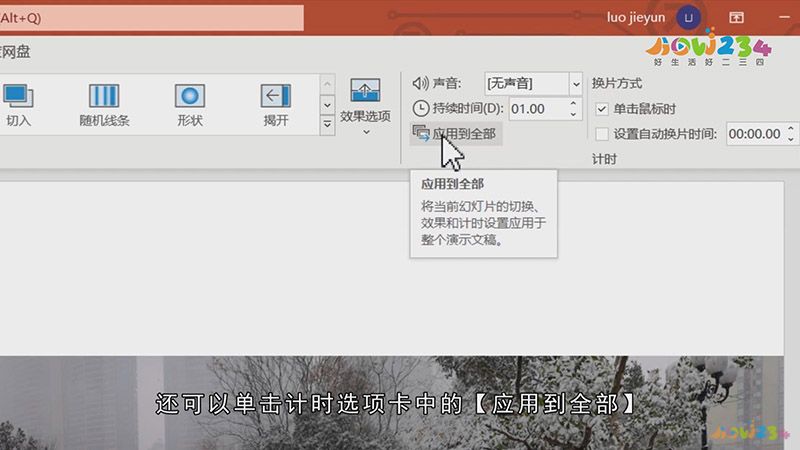Screen dimensions: 800x450
Task: Enable 设置自动换片时间 checkbox
Action: [x=602, y=134]
